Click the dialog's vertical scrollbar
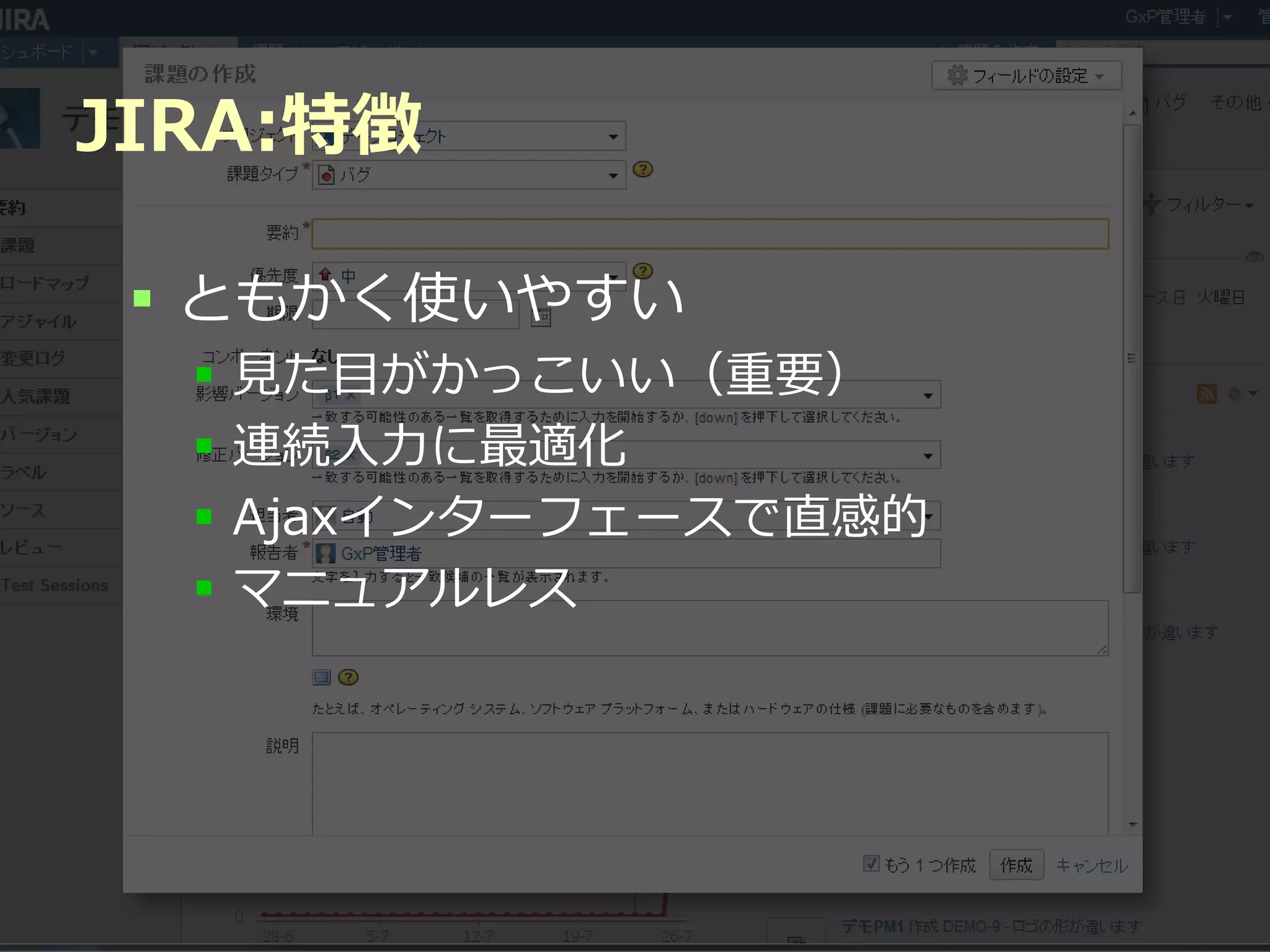The width and height of the screenshot is (1270, 952). coord(1132,359)
